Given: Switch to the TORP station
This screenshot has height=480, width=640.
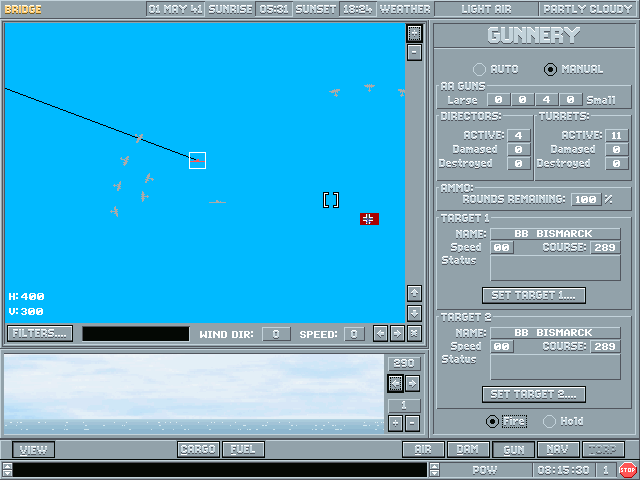Looking at the screenshot, I should [x=603, y=449].
